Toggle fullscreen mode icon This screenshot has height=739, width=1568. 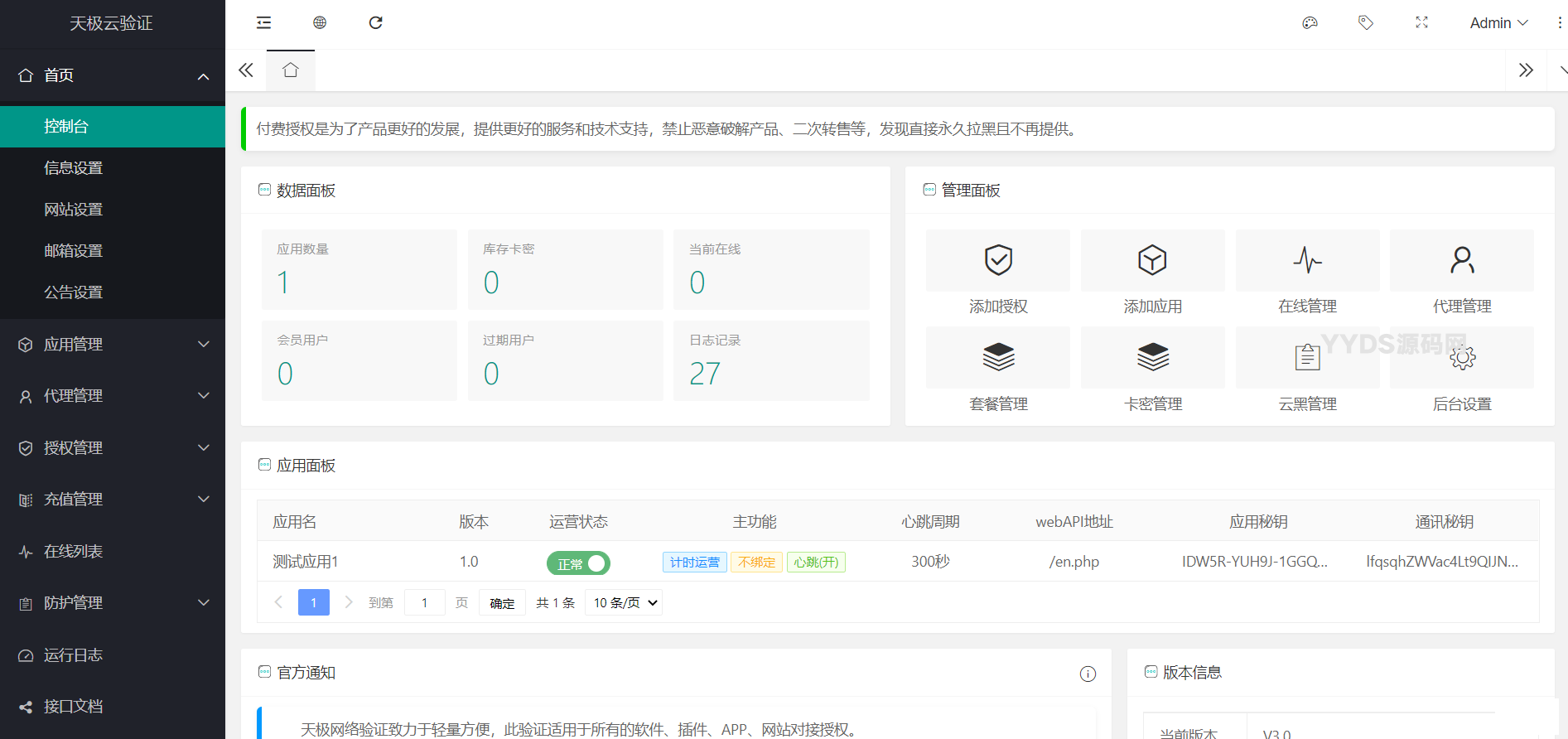pos(1421,22)
